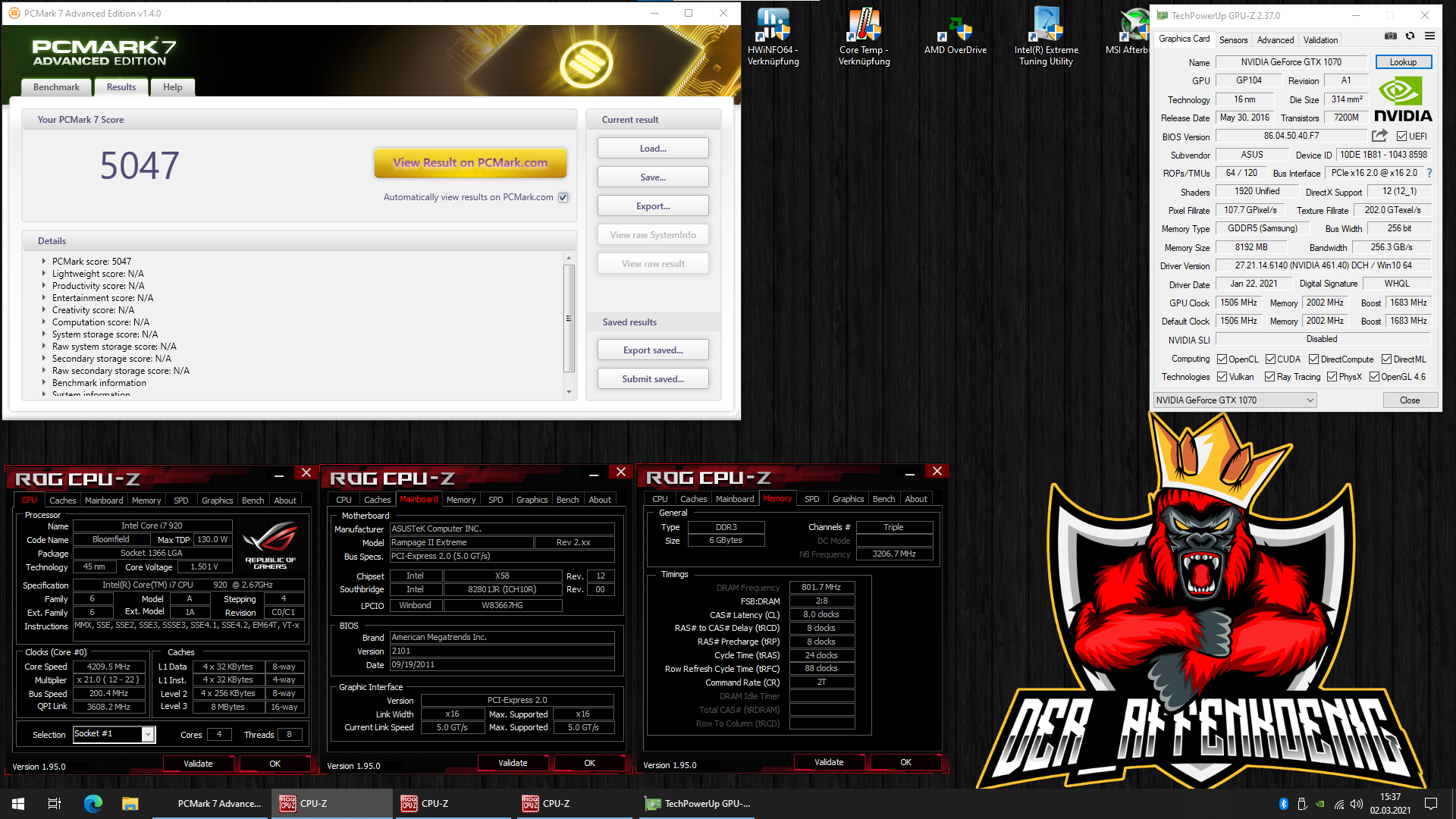Open File Explorer from the taskbar
1456x819 pixels.
tap(130, 804)
